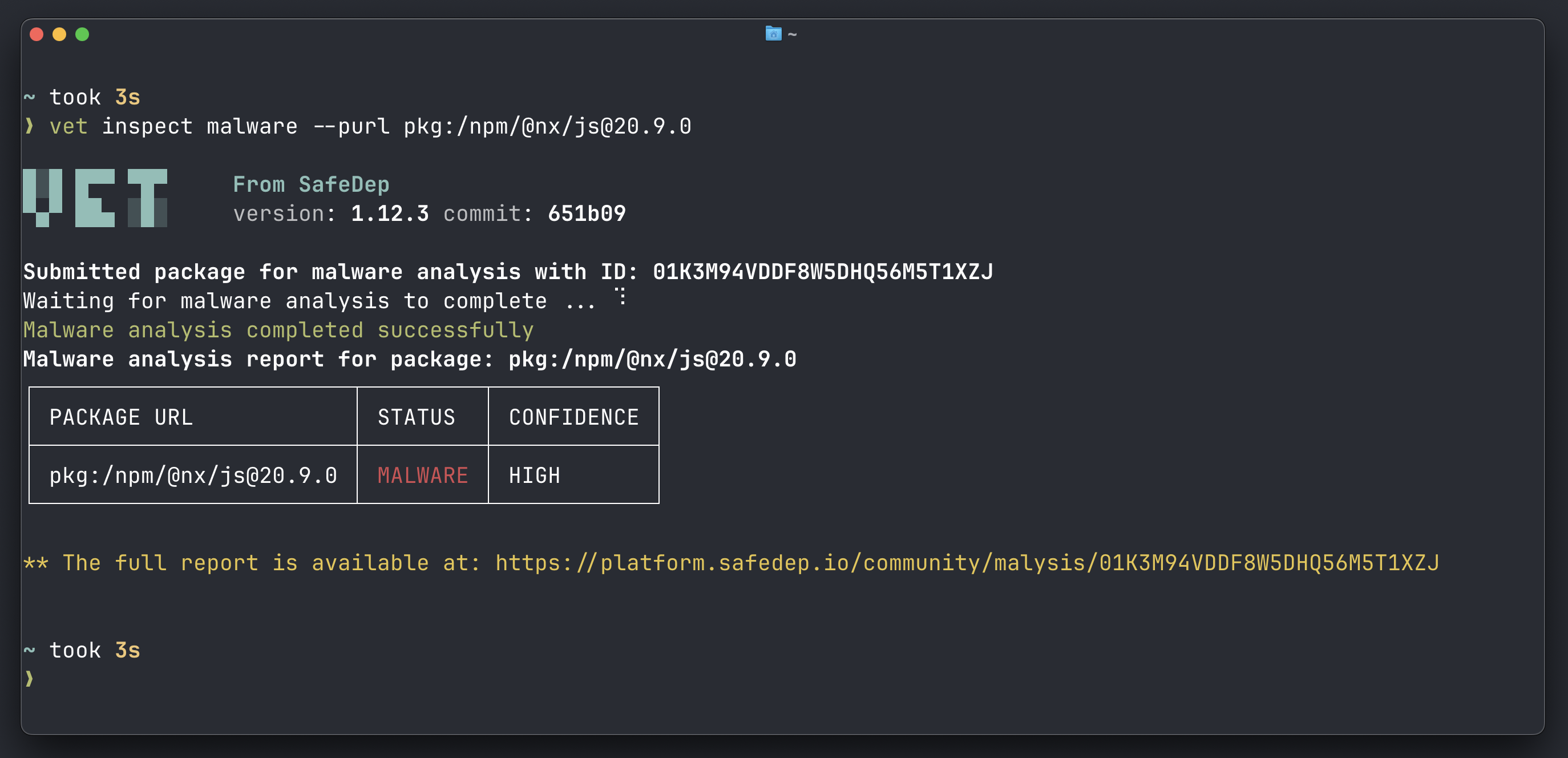The width and height of the screenshot is (1568, 758).
Task: Click the empty prompt arrow at bottom
Action: pyautogui.click(x=29, y=678)
